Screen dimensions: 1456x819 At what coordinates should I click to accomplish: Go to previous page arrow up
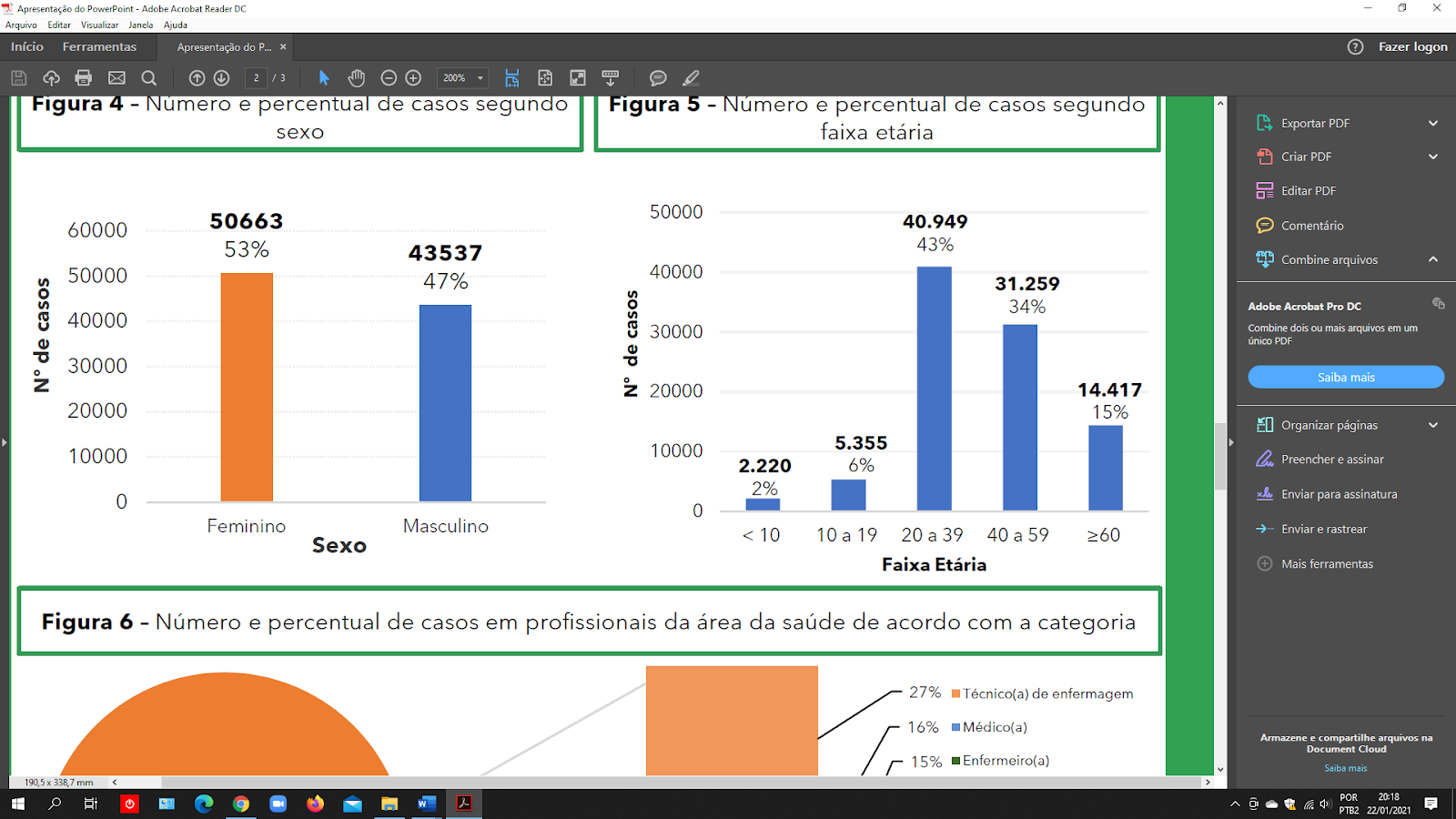point(197,78)
